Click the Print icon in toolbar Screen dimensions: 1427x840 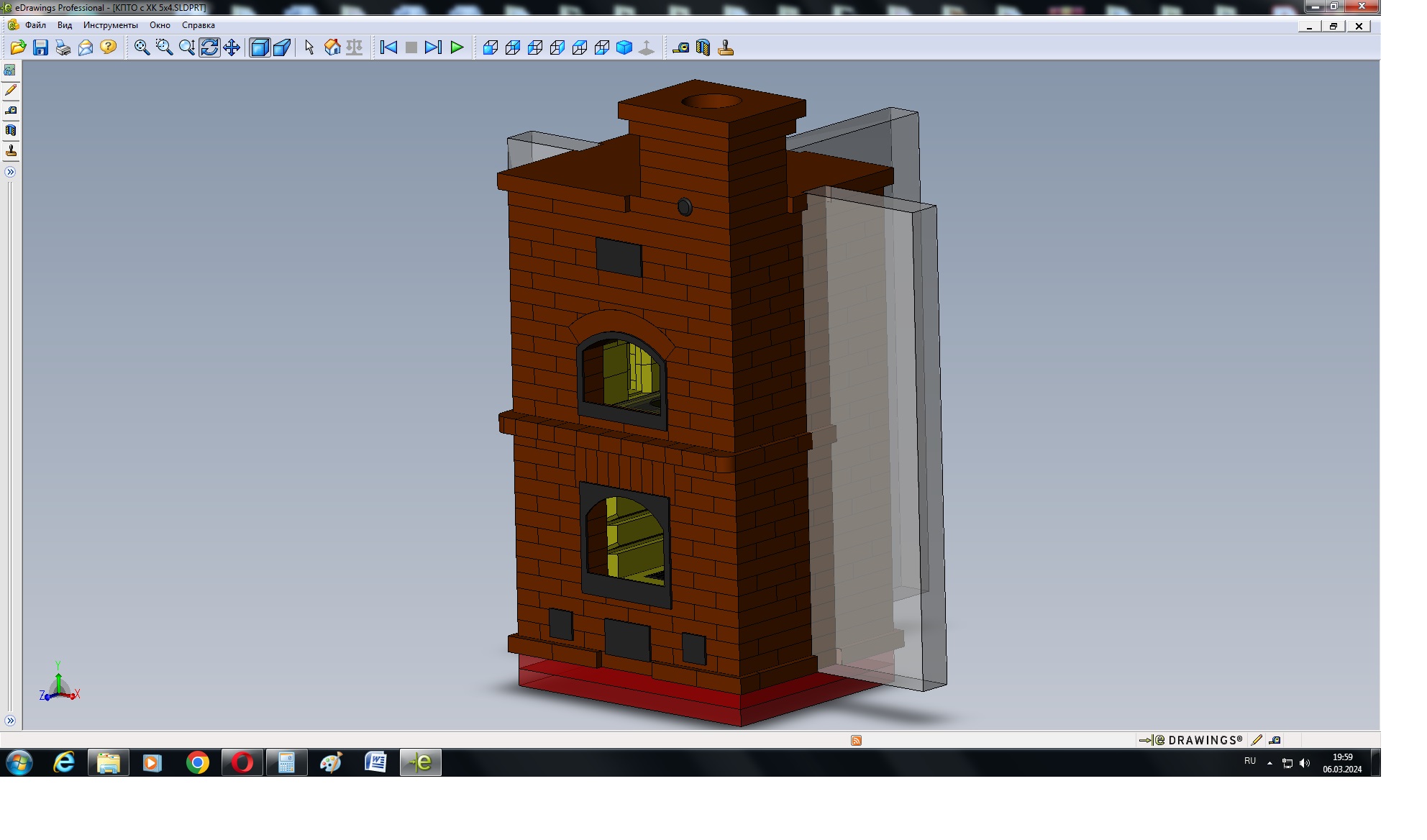[63, 47]
